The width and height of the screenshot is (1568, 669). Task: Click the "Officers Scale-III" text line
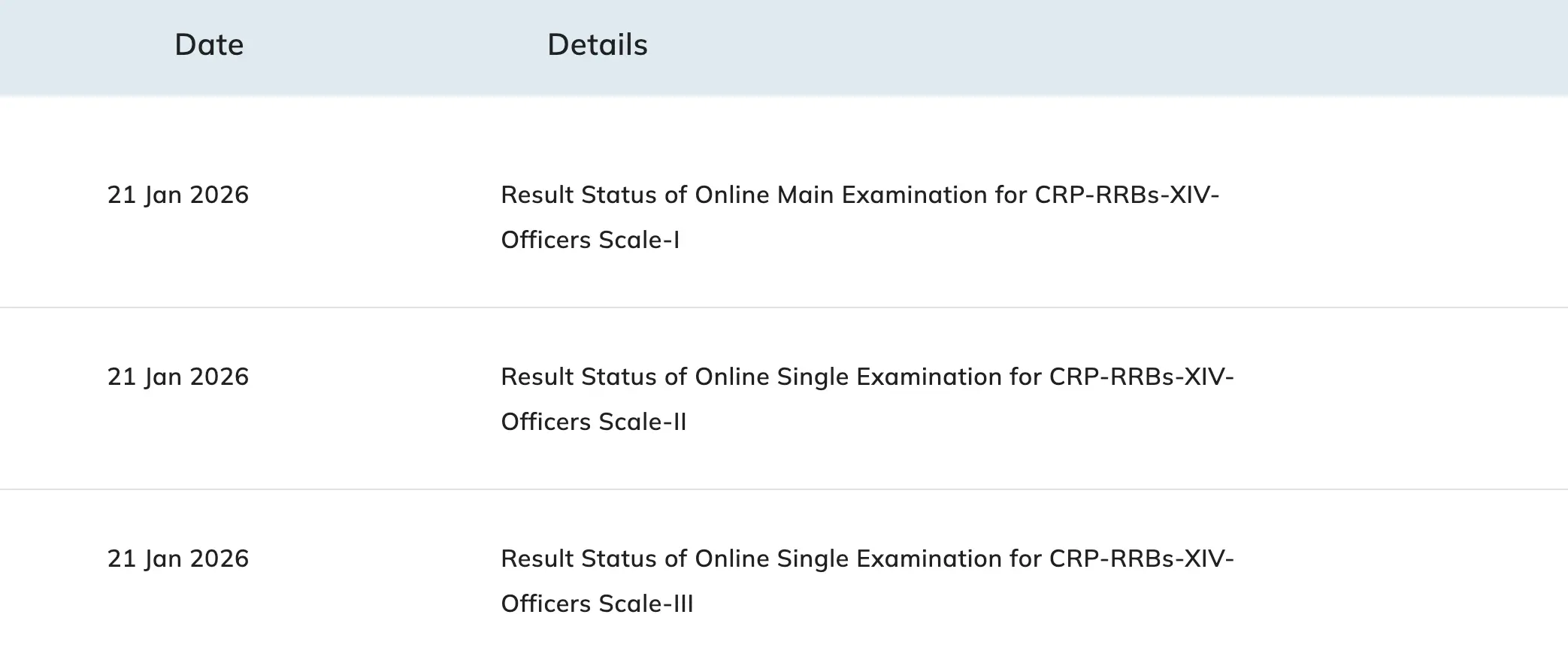click(597, 604)
